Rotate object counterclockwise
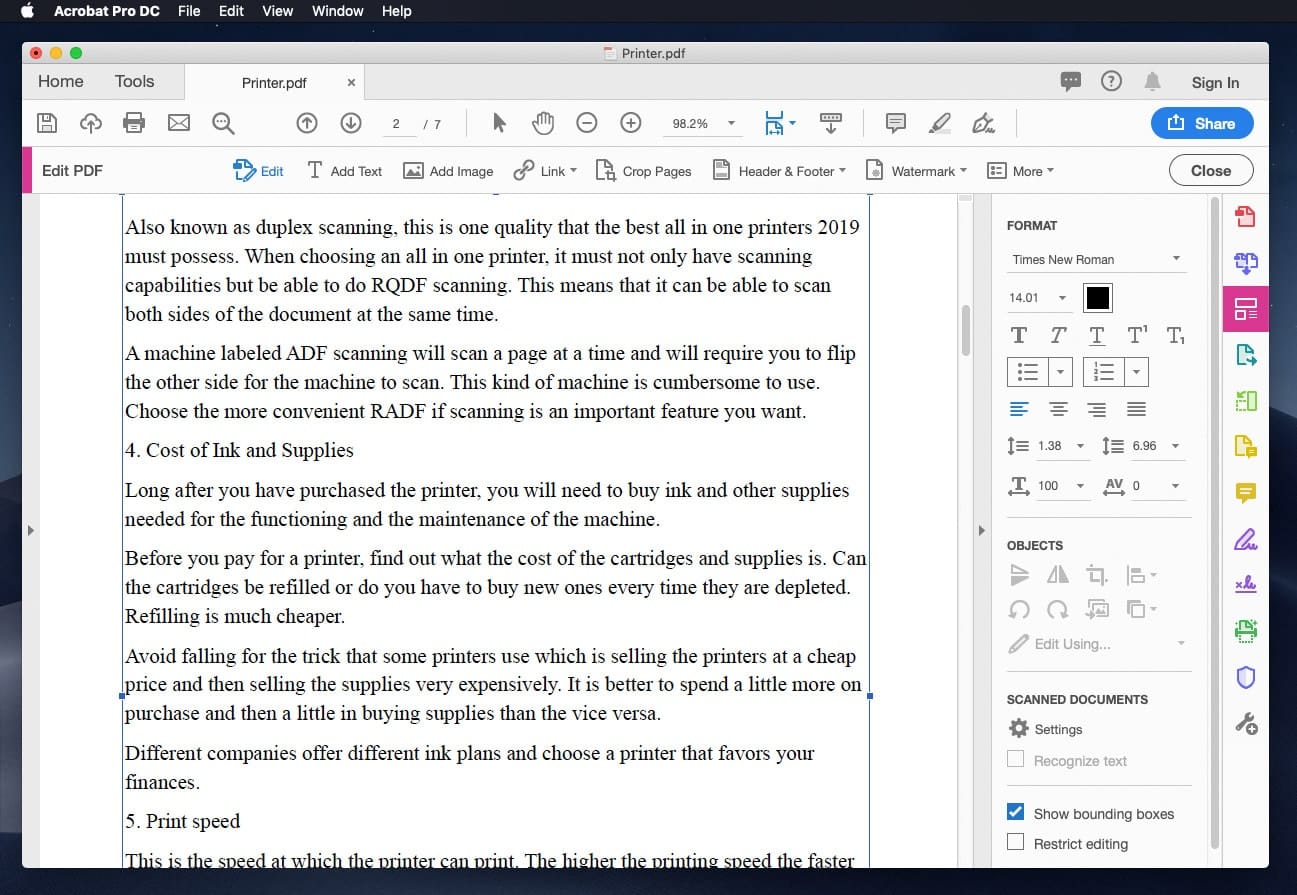 coord(1019,609)
